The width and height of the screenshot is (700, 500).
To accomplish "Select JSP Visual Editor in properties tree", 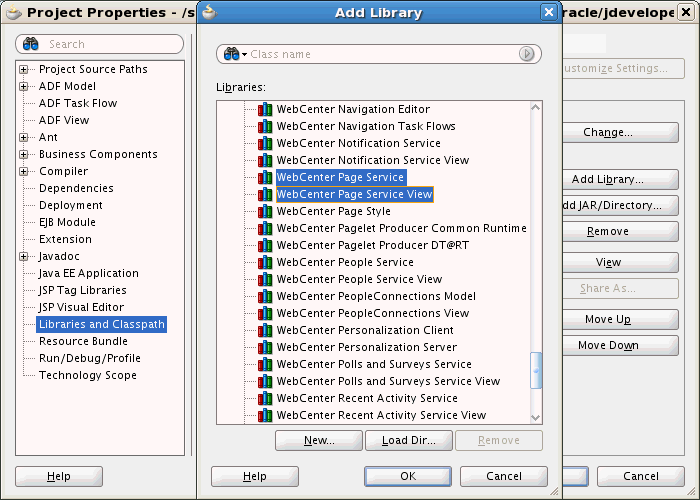I will 81,307.
